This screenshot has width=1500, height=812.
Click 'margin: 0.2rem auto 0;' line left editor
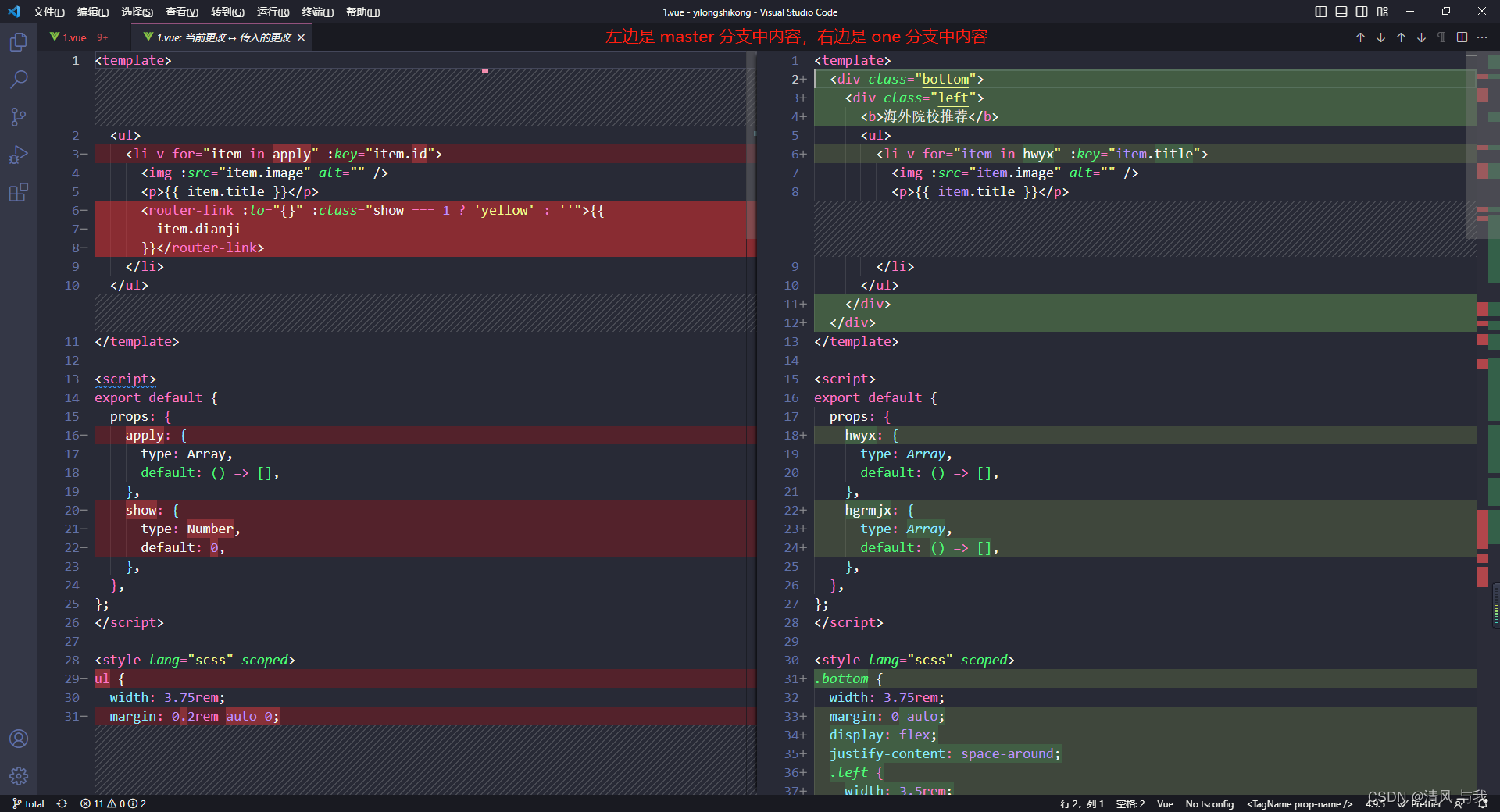click(425, 716)
